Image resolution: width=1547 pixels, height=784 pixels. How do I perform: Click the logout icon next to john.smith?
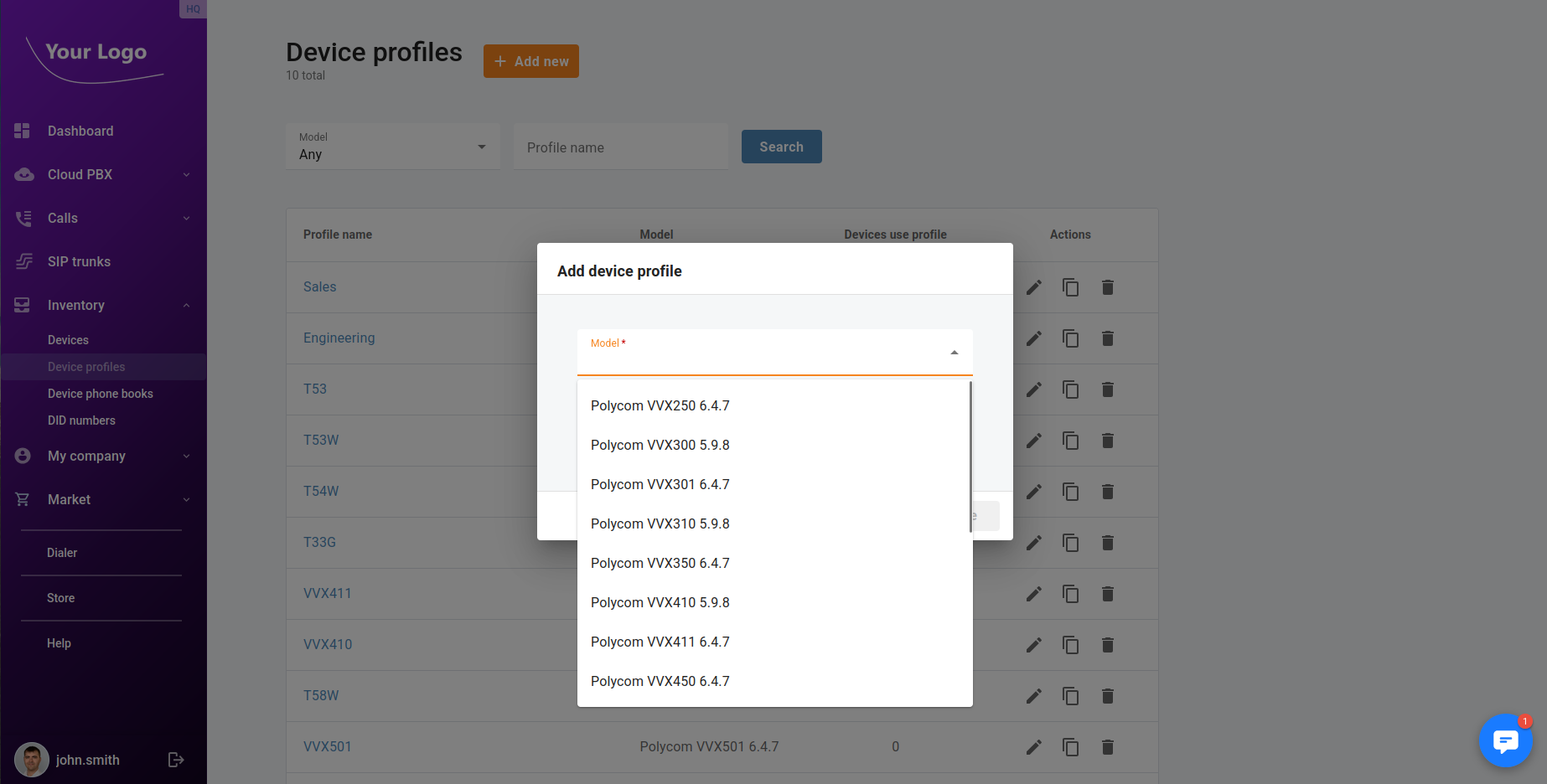coord(176,760)
